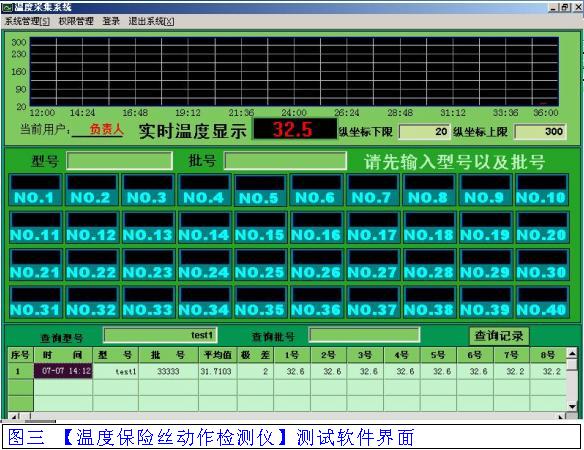Click the table's vertical scrollbar down arrow
The height and width of the screenshot is (450, 584).
(572, 406)
